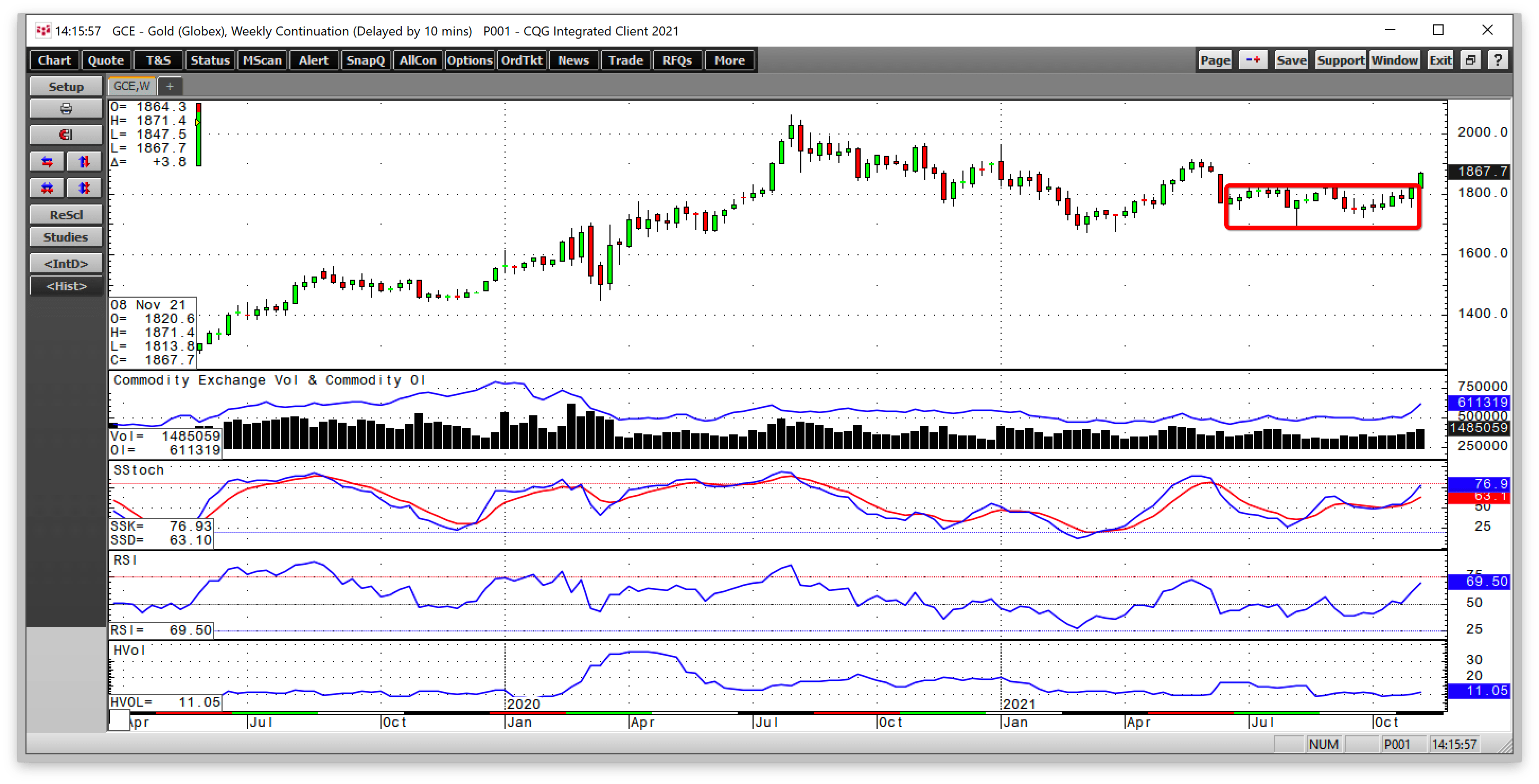Viewport: 1539px width, 784px height.
Task: Click the 14:15:57 status bar clock
Action: coord(1454,745)
